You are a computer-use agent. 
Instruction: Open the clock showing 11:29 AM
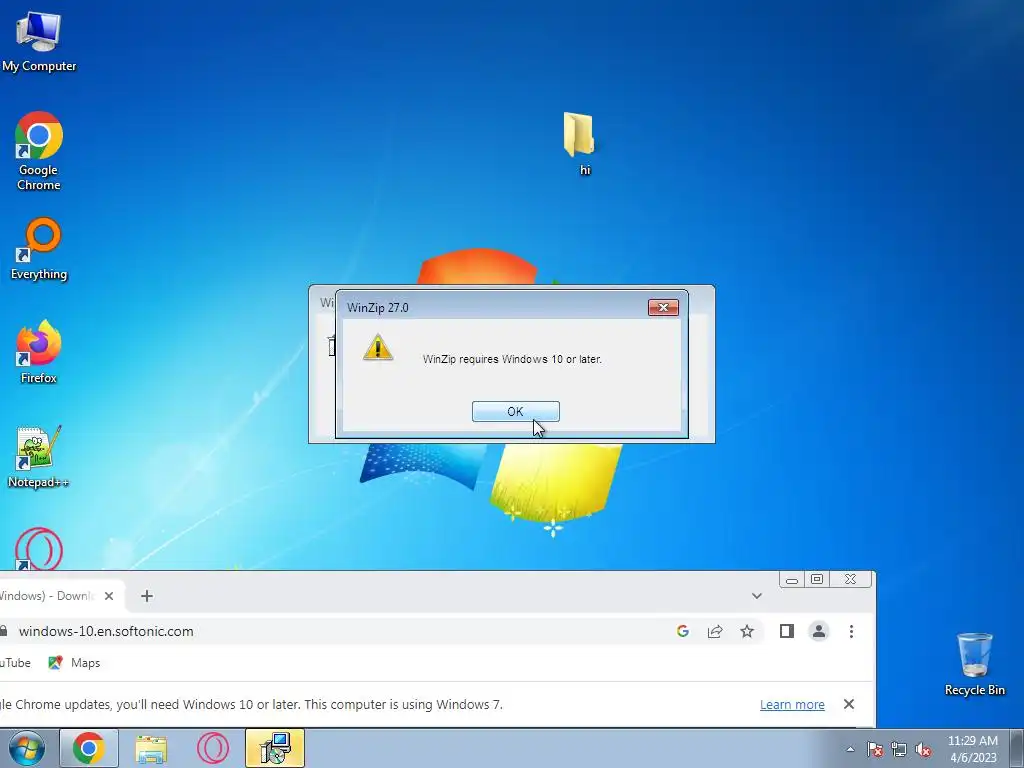[x=972, y=749]
